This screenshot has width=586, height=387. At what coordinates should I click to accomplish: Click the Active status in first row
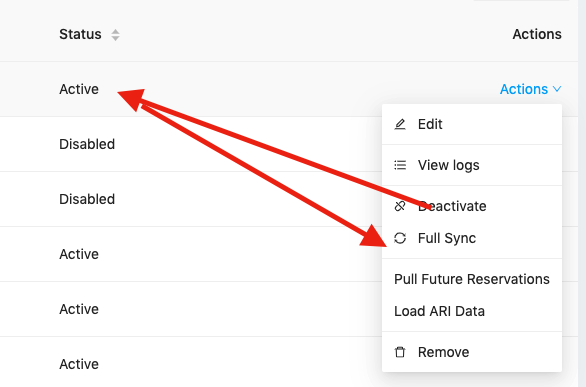pyautogui.click(x=79, y=89)
